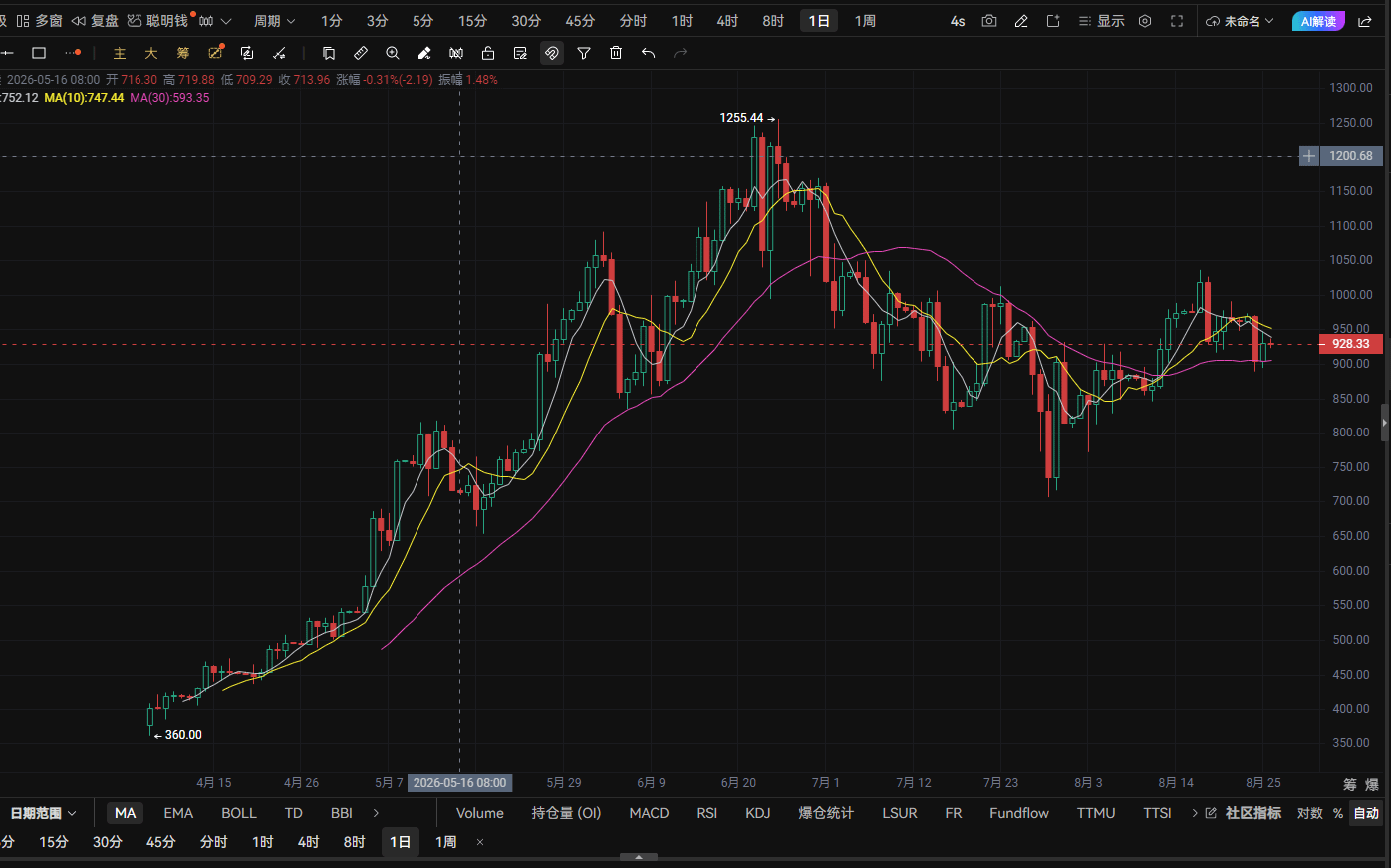
Task: Show more sub-indicators after TTSI
Action: tap(1195, 813)
